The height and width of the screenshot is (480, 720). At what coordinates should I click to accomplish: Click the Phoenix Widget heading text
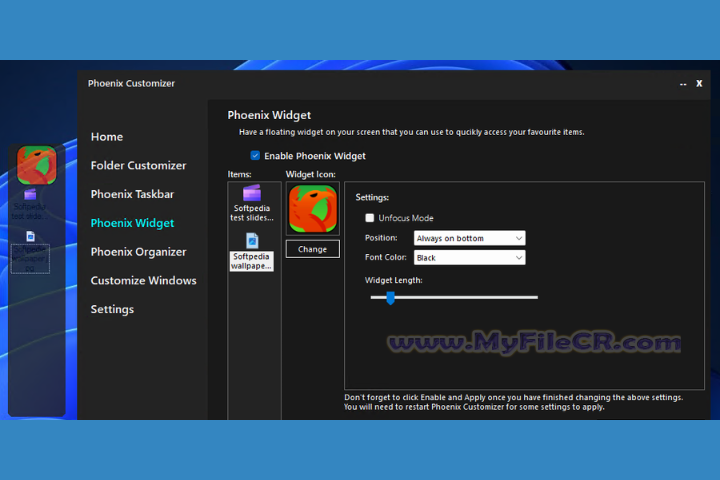tap(269, 115)
